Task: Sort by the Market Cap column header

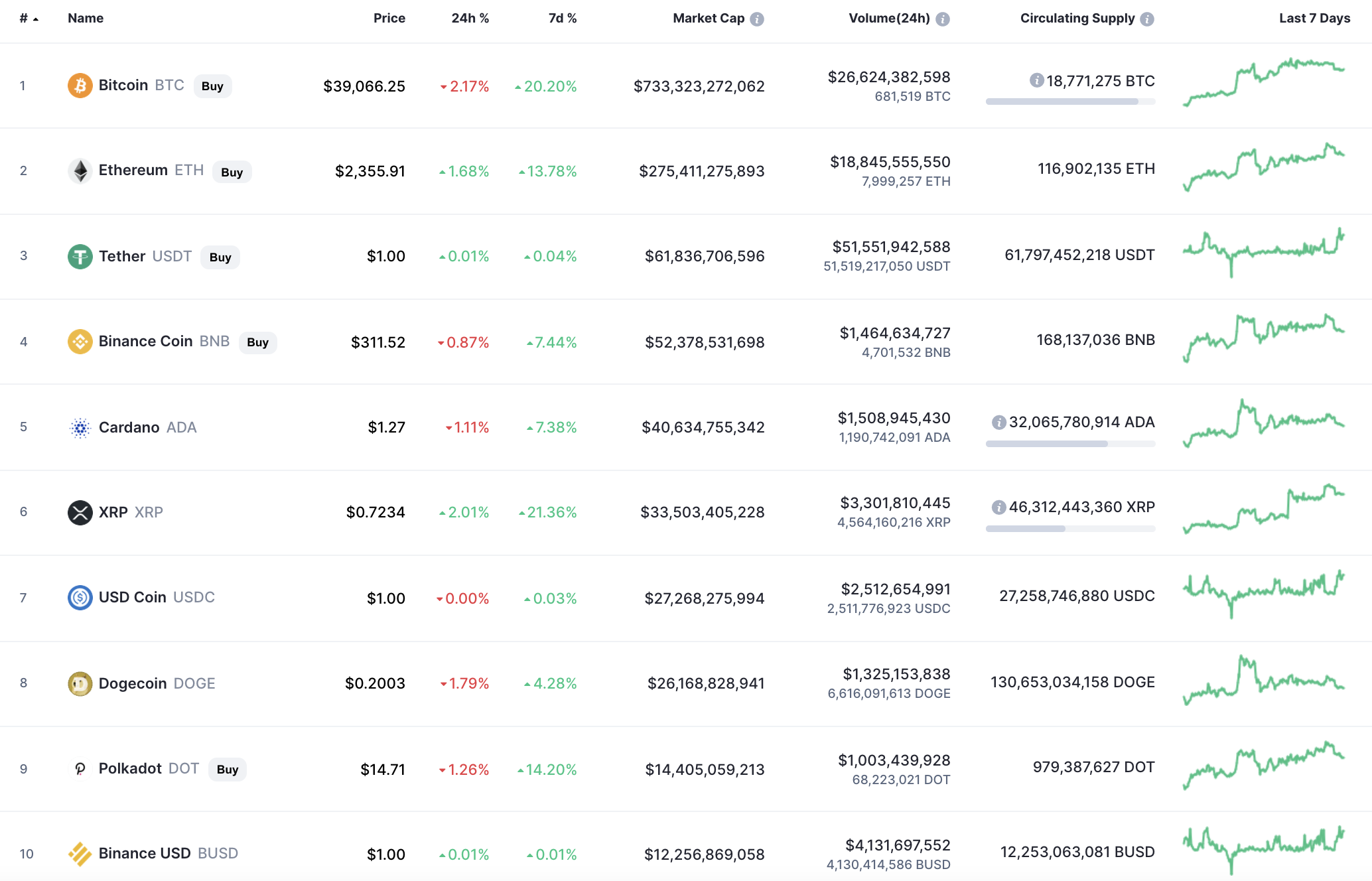Action: [x=709, y=19]
